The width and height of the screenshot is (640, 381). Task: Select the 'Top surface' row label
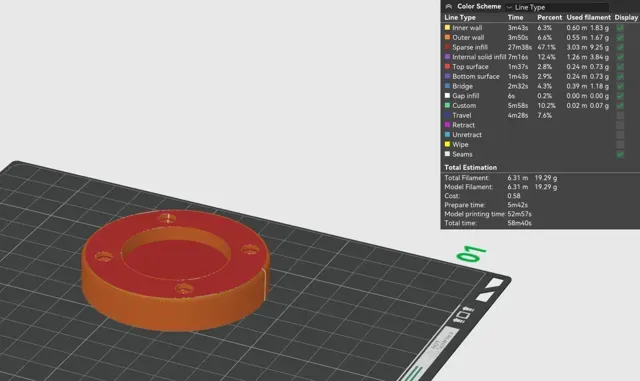coord(470,67)
